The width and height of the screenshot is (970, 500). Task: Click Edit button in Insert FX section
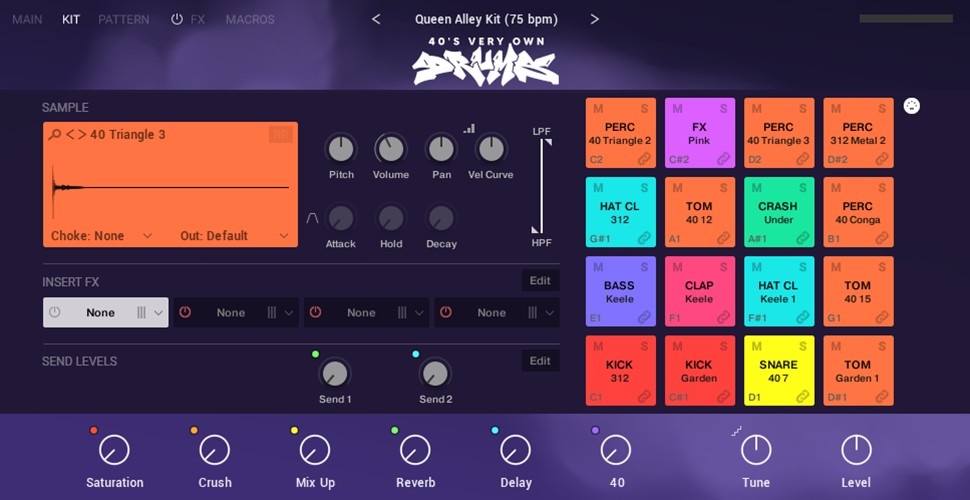[x=540, y=281]
